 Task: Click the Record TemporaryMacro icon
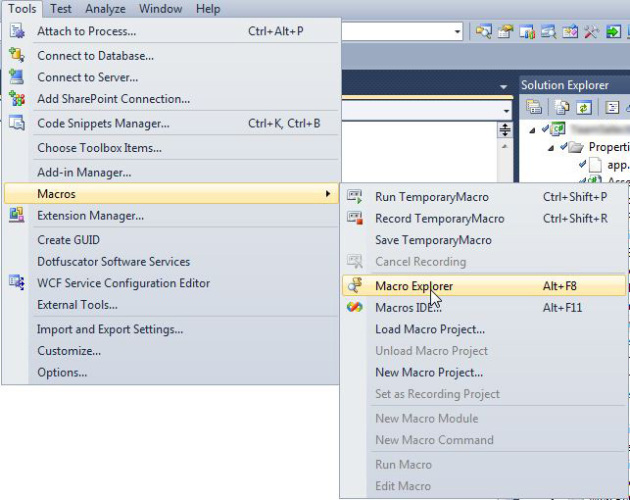pyautogui.click(x=355, y=218)
